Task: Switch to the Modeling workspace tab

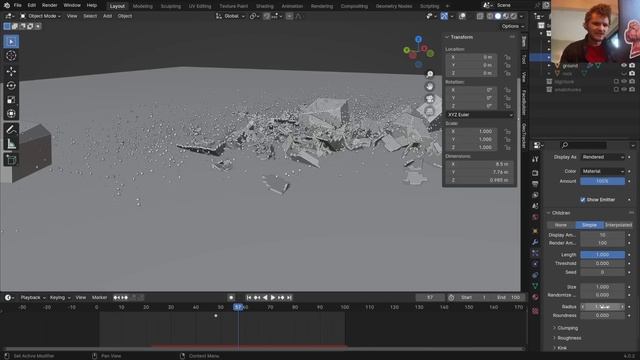Action: (x=142, y=6)
